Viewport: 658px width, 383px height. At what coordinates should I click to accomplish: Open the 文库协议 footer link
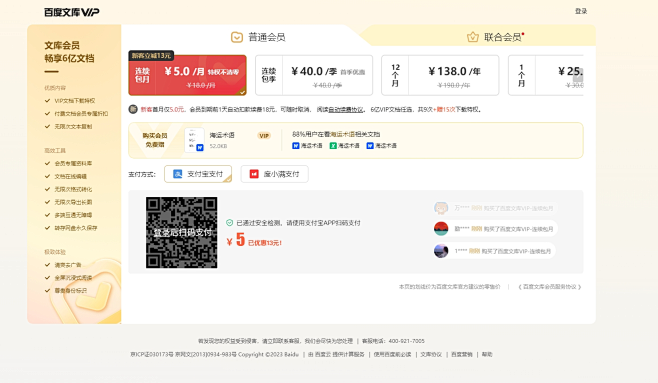tap(431, 354)
